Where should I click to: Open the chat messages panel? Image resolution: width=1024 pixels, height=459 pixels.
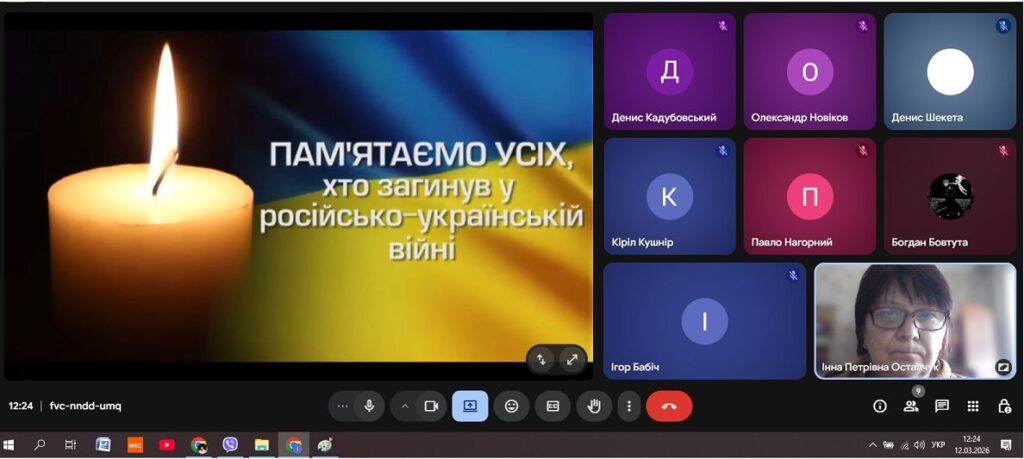942,406
